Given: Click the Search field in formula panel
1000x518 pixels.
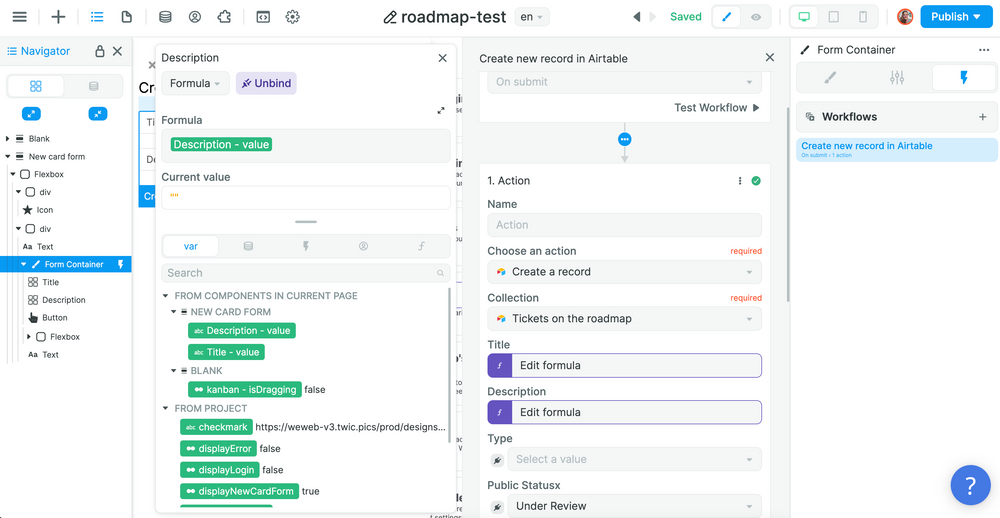Looking at the screenshot, I should 300,273.
